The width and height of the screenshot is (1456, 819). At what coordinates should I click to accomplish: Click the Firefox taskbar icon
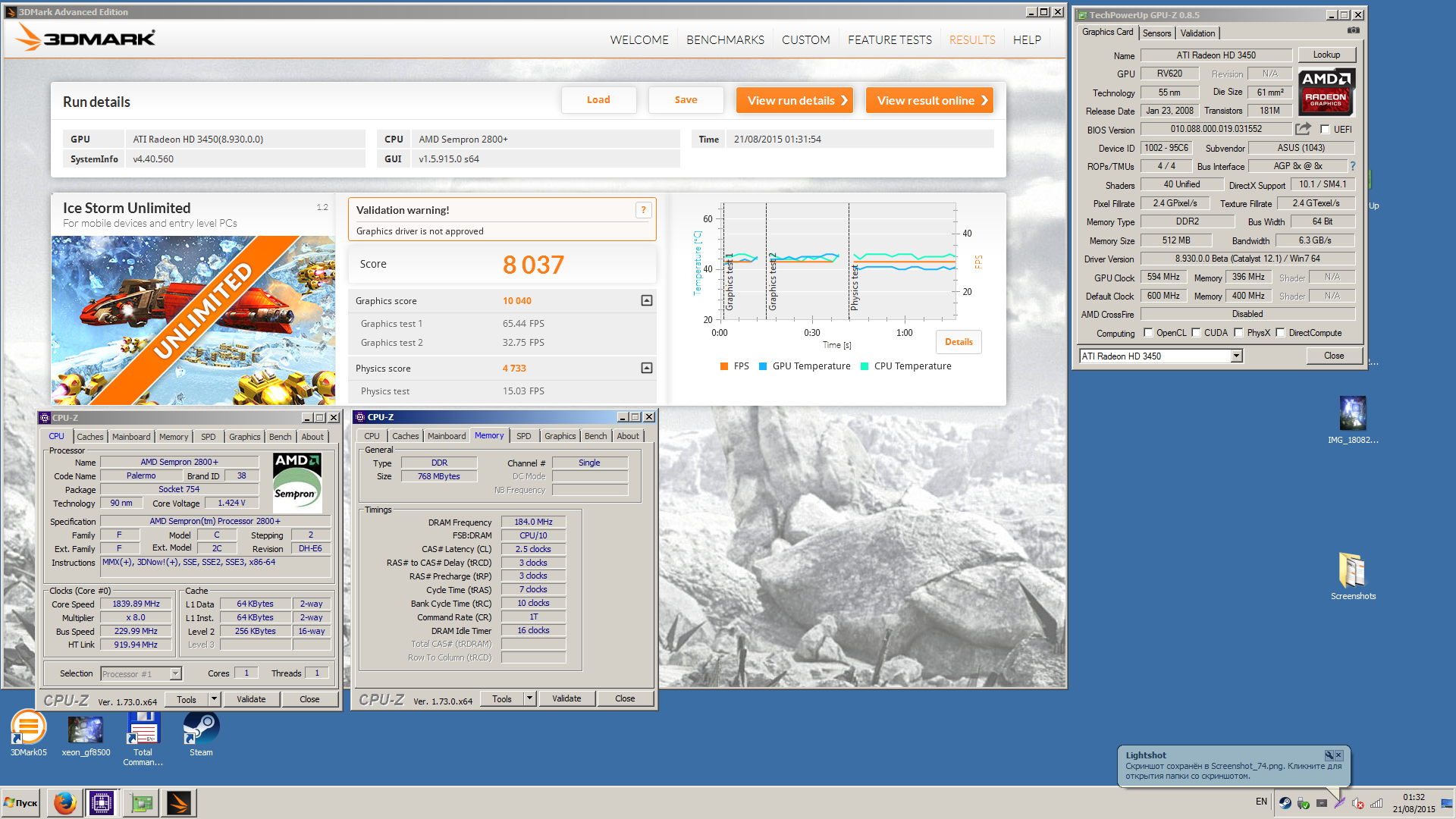[x=64, y=802]
